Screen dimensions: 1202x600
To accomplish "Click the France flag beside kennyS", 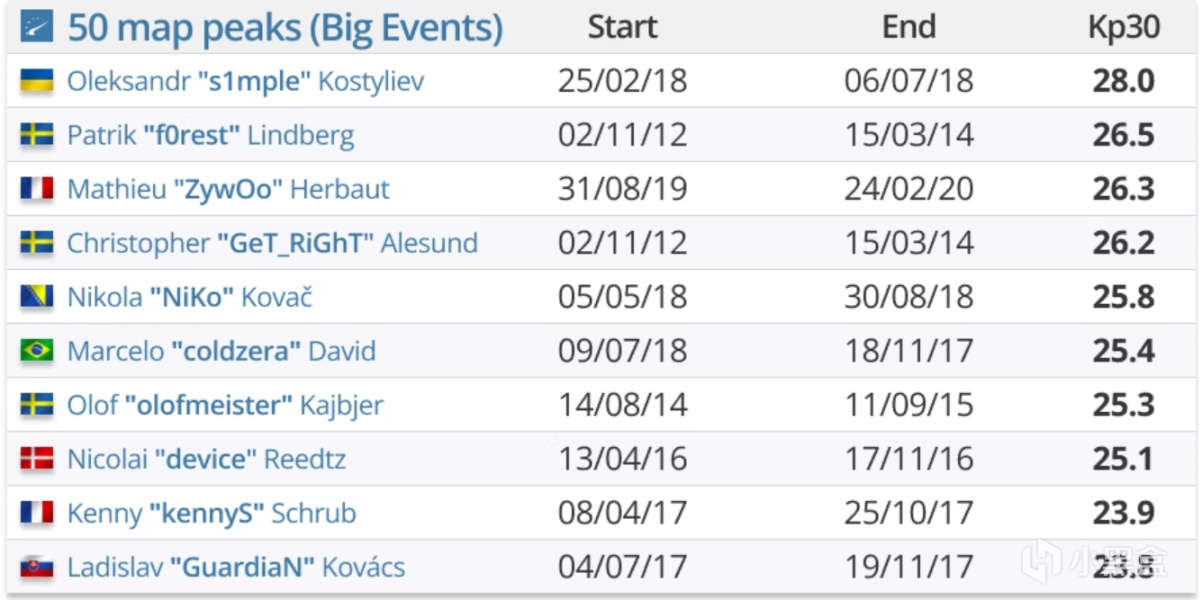I will point(37,513).
